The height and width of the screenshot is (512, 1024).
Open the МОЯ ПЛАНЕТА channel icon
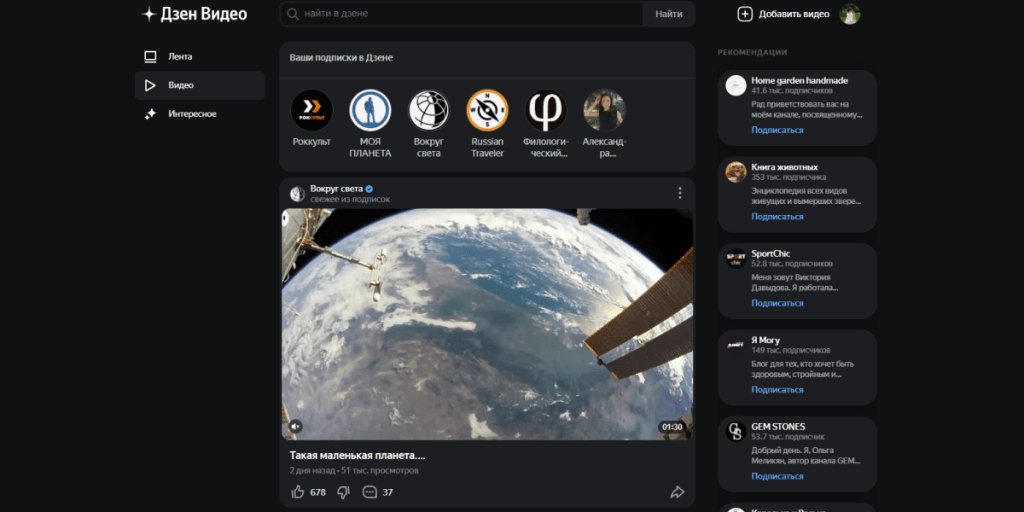tap(370, 110)
